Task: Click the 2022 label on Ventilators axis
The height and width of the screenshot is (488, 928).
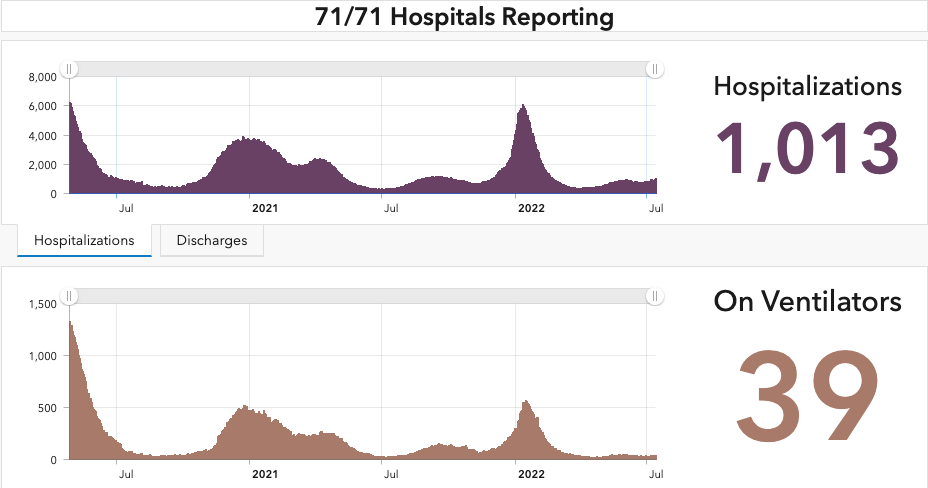Action: pos(529,475)
